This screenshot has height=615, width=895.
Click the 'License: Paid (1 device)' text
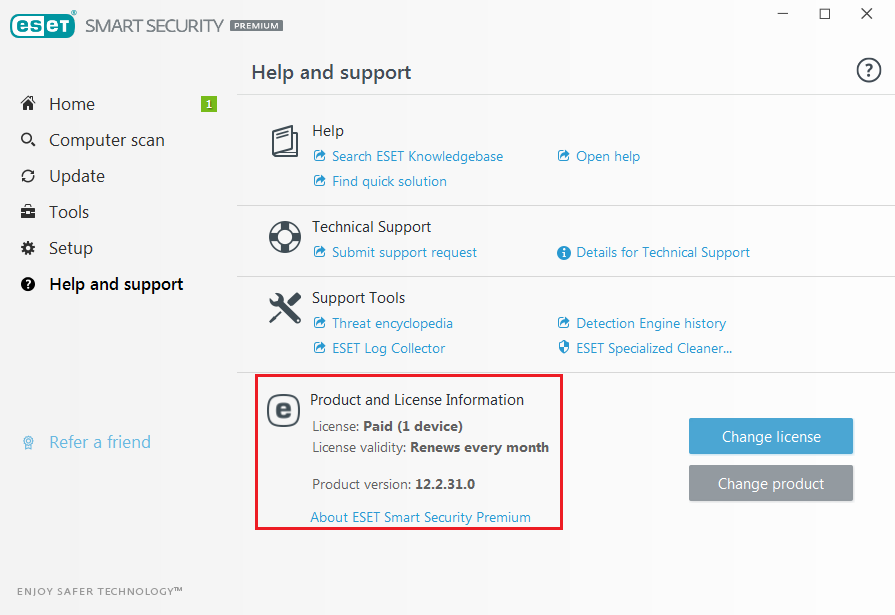387,427
